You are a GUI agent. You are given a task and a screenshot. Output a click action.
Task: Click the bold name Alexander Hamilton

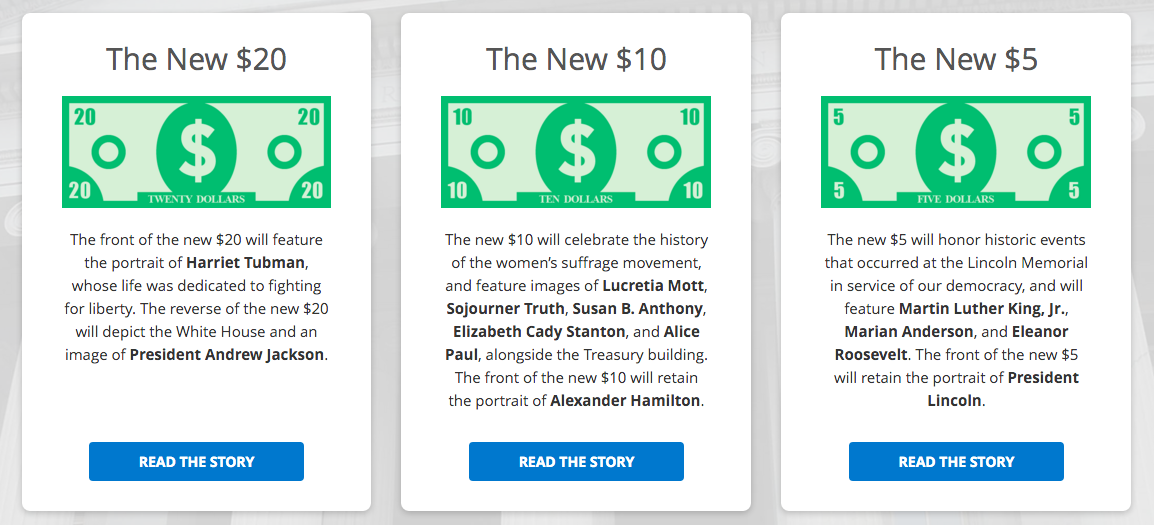coord(626,401)
